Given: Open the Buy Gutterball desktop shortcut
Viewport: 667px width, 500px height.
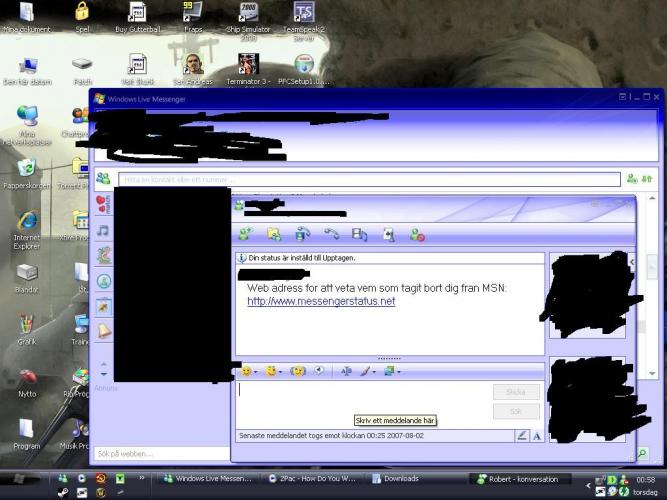Looking at the screenshot, I should click(137, 17).
